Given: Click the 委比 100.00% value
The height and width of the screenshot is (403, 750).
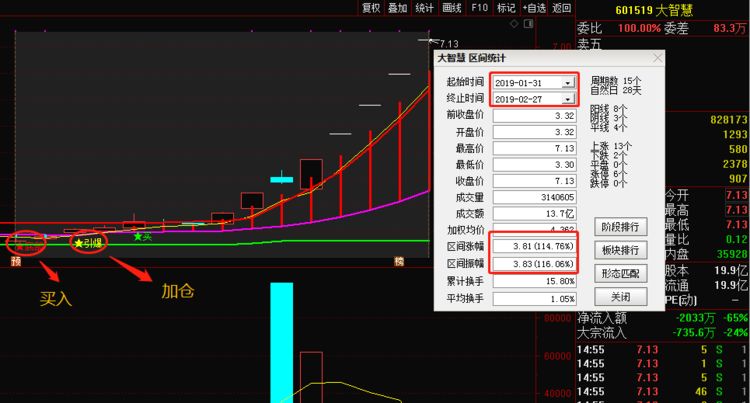Looking at the screenshot, I should 639,28.
